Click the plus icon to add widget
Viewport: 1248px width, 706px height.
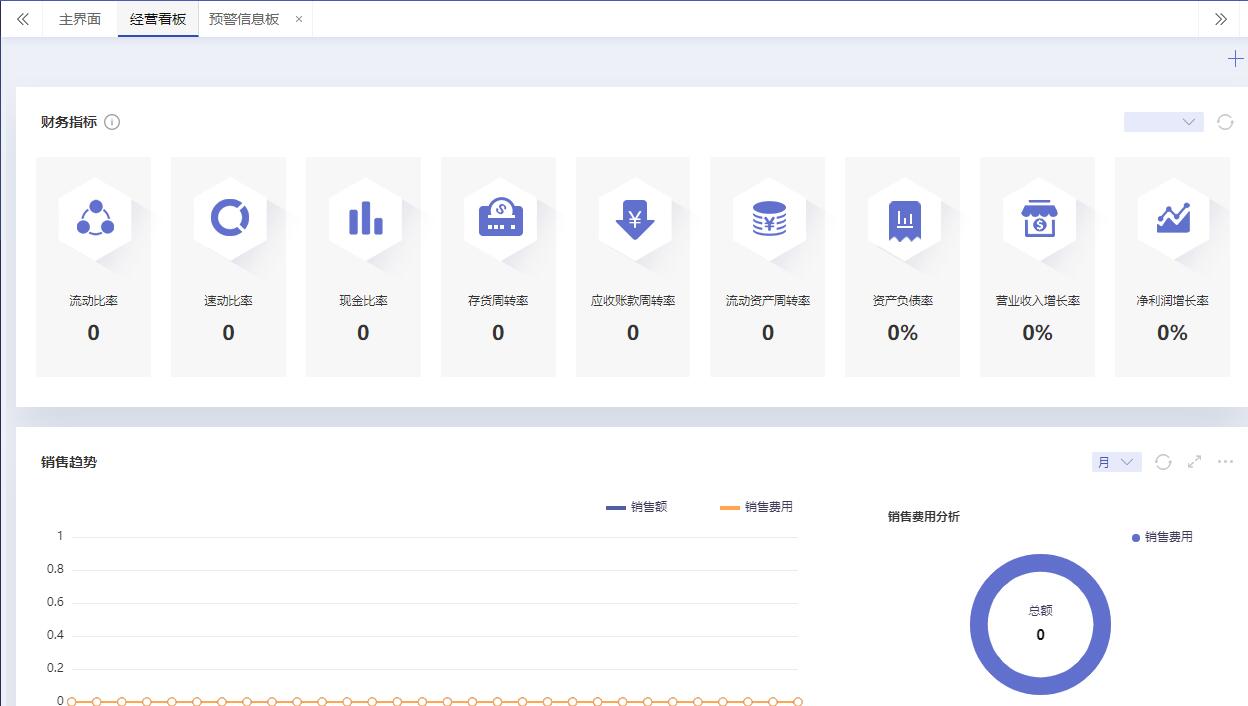1236,59
